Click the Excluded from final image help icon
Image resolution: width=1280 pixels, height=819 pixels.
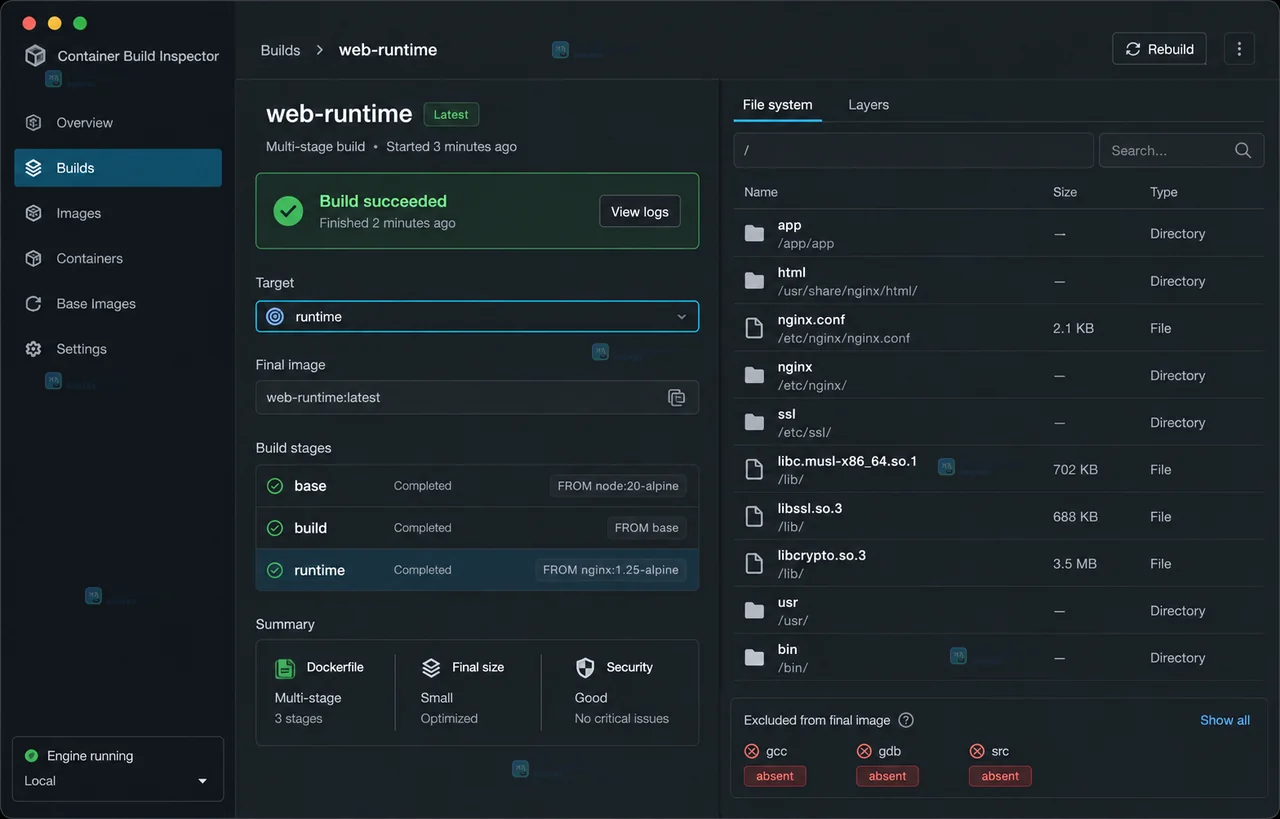(x=906, y=720)
